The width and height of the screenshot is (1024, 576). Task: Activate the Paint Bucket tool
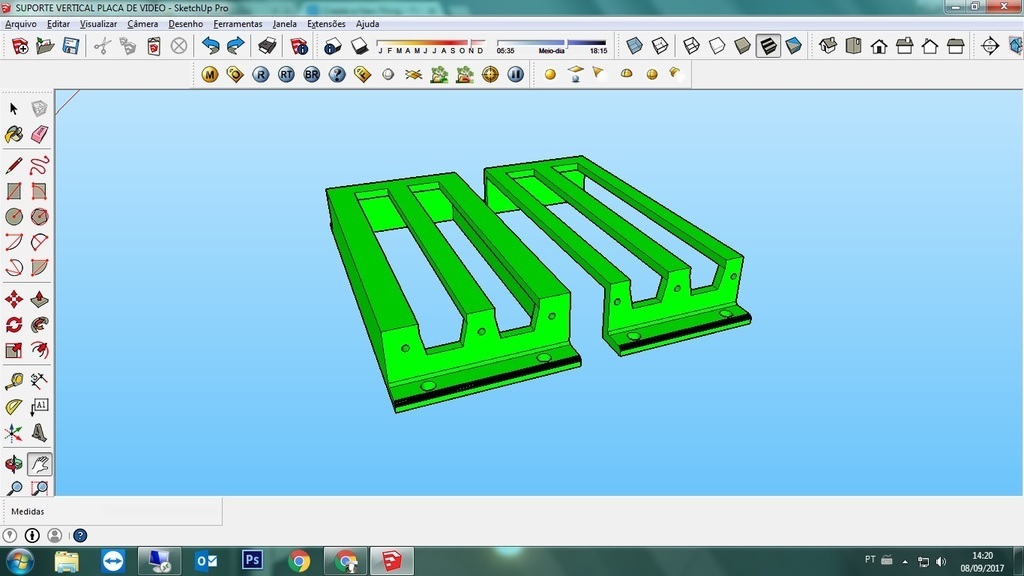[14, 134]
